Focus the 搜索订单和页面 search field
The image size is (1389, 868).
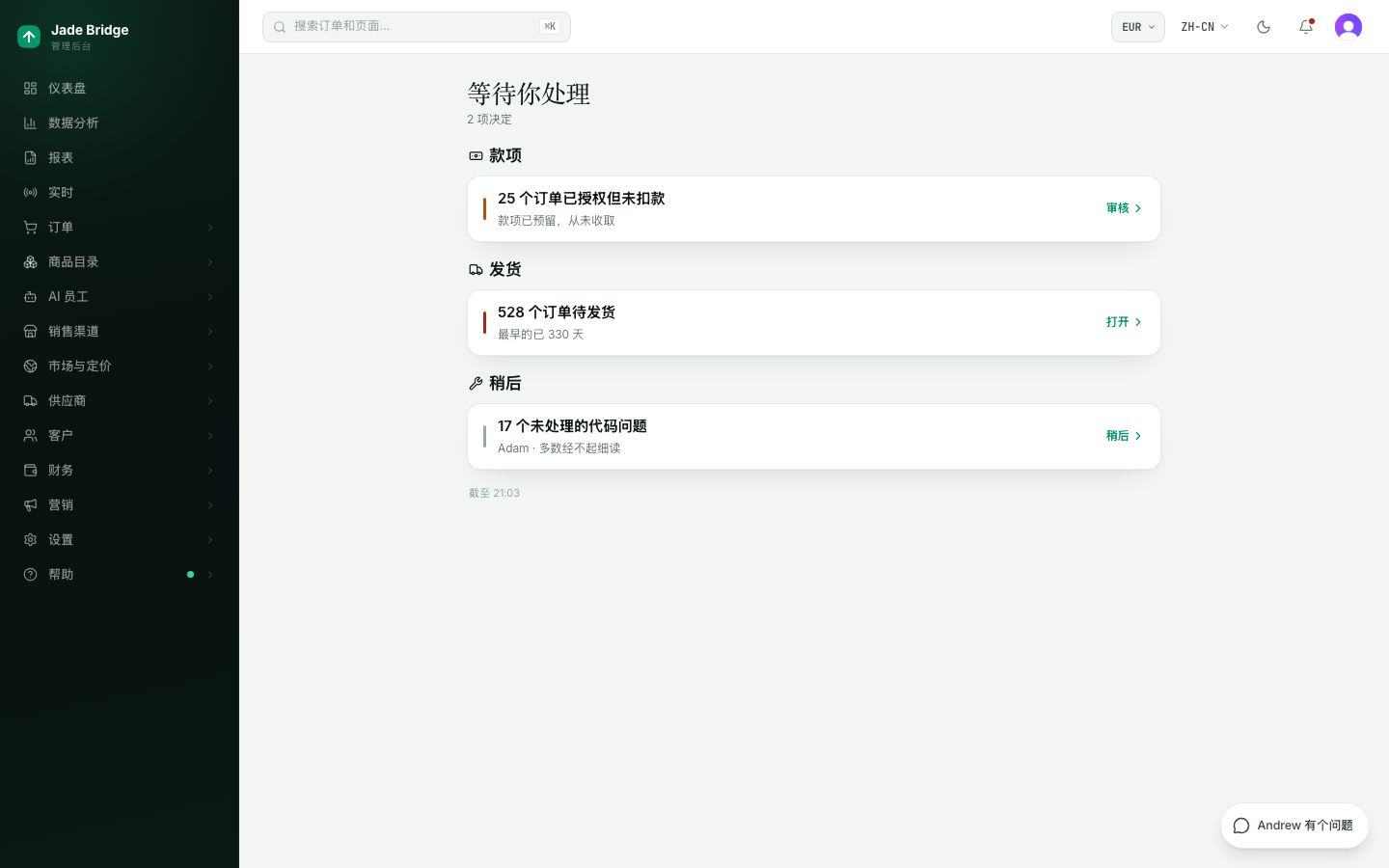click(x=417, y=27)
